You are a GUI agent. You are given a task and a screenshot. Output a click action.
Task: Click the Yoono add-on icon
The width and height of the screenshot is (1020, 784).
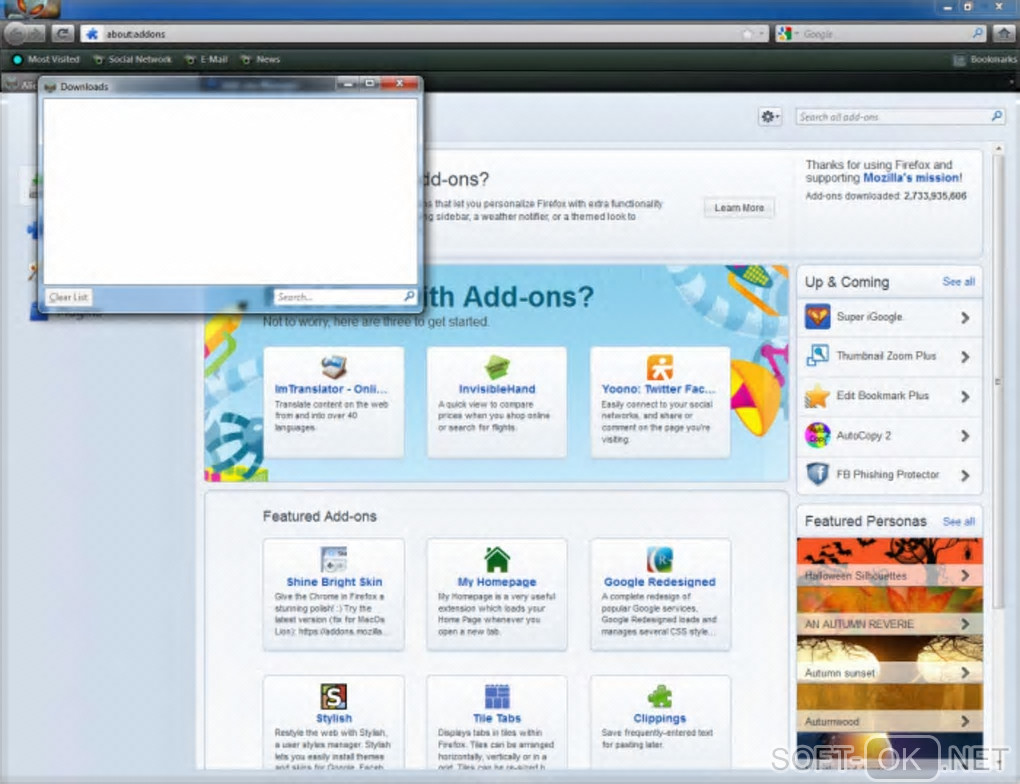click(x=660, y=367)
